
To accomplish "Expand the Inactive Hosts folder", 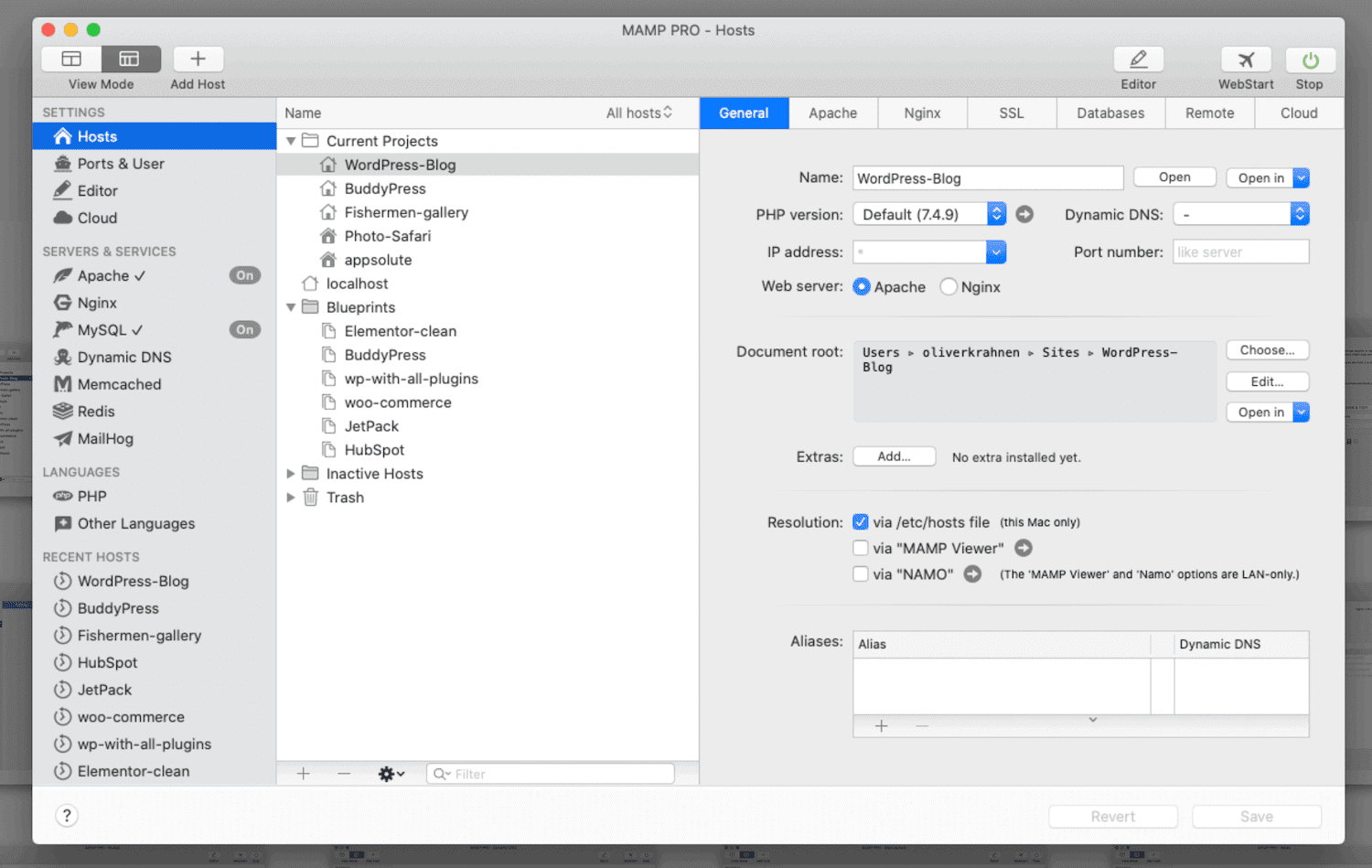I will (x=291, y=474).
